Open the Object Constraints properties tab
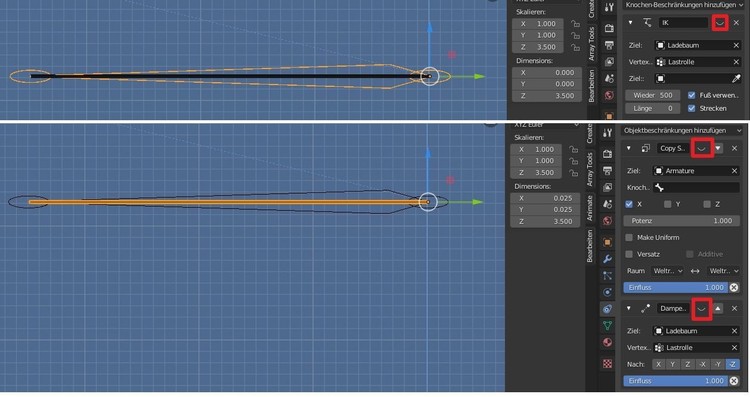750x397 pixels. coord(607,309)
